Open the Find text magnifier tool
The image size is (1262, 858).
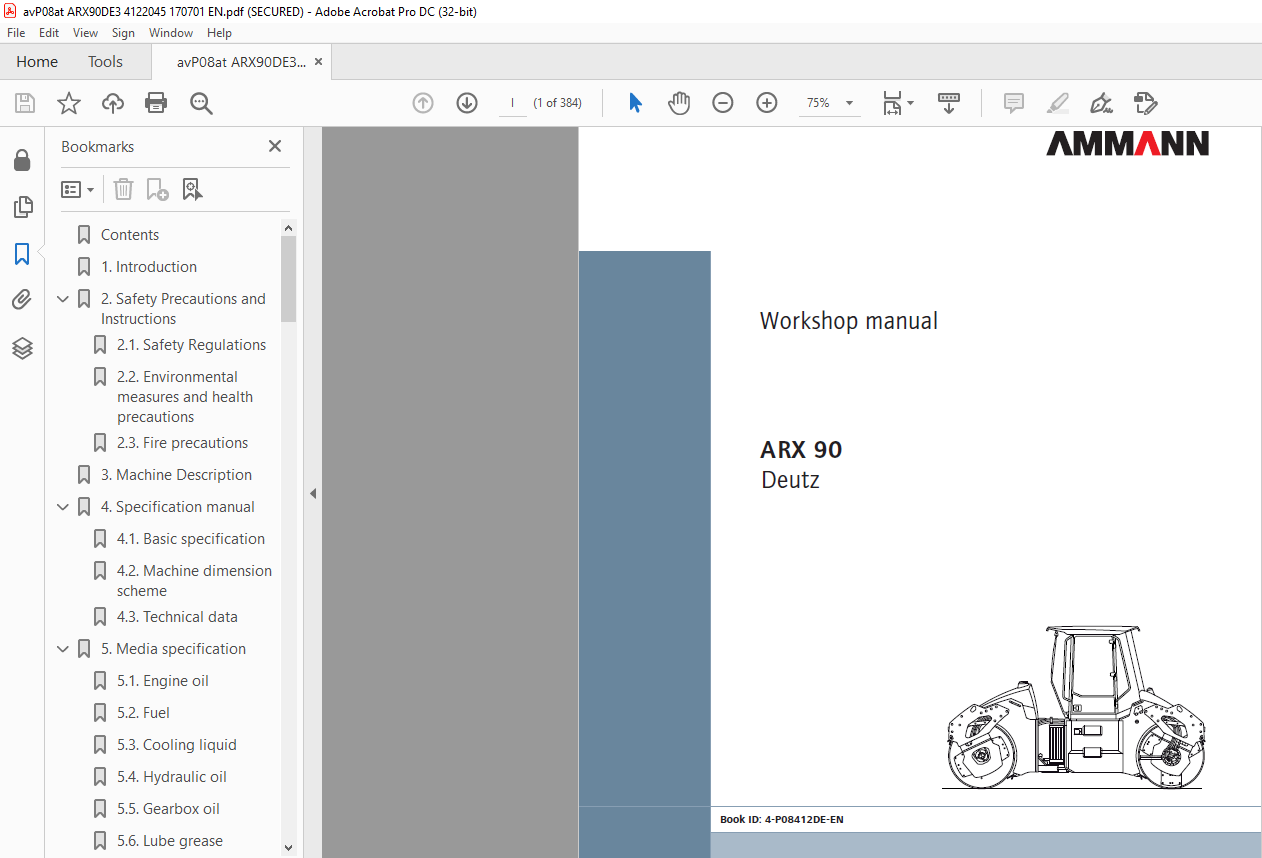[x=201, y=103]
